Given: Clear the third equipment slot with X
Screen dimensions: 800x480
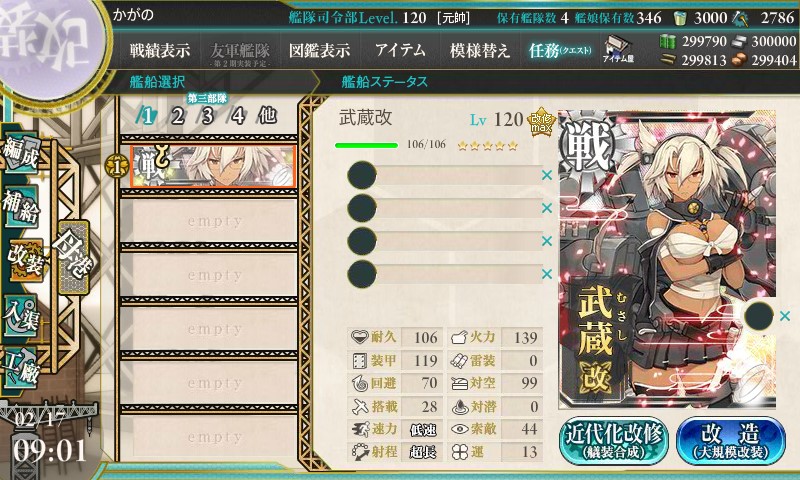Looking at the screenshot, I should (x=547, y=241).
